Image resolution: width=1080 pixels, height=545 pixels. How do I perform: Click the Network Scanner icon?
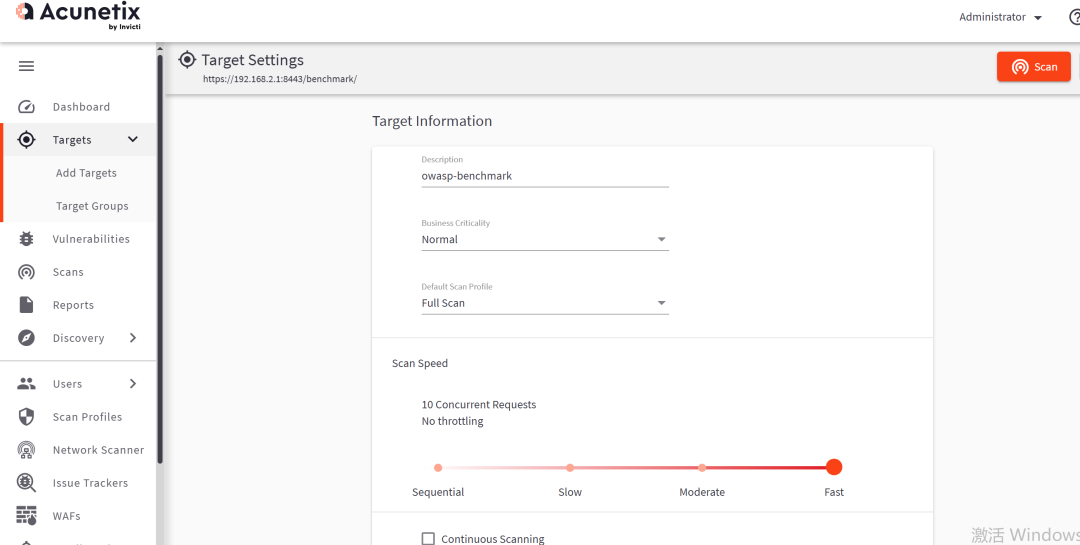(27, 450)
